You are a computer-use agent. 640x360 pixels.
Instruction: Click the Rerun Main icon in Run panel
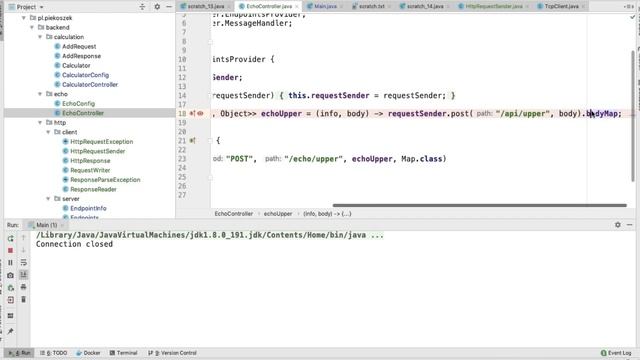pos(11,238)
